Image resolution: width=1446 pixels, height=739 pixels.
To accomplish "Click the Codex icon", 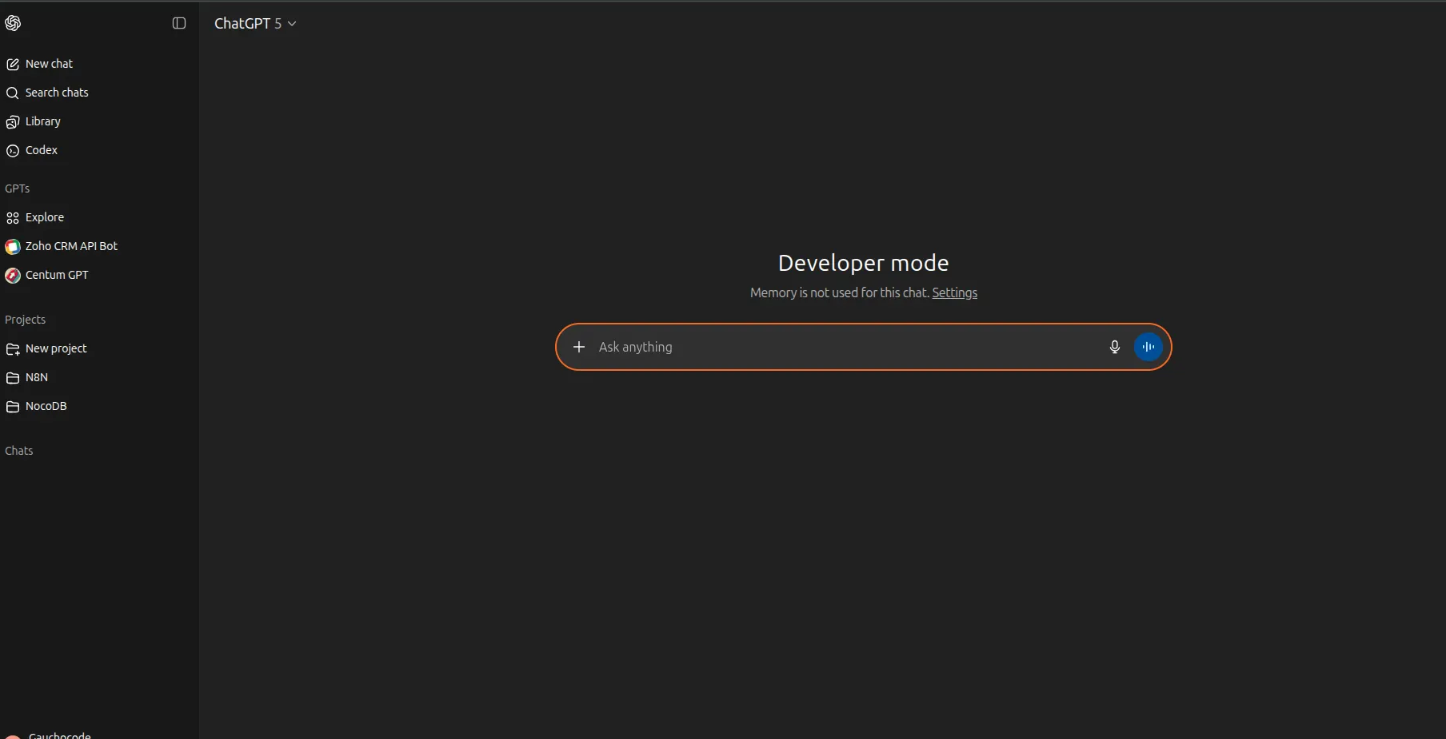I will tap(13, 151).
